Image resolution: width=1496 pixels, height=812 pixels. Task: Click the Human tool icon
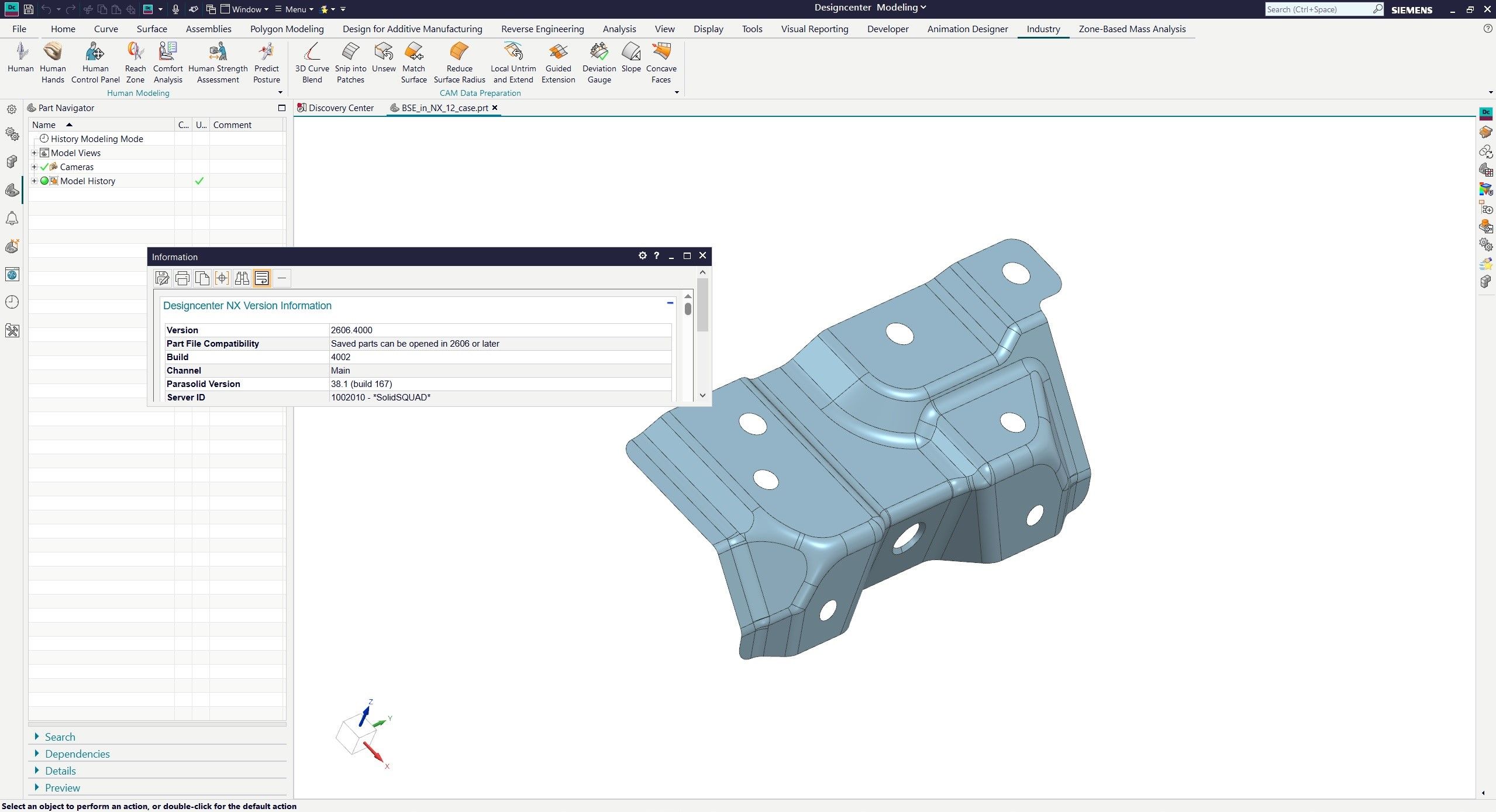point(21,58)
